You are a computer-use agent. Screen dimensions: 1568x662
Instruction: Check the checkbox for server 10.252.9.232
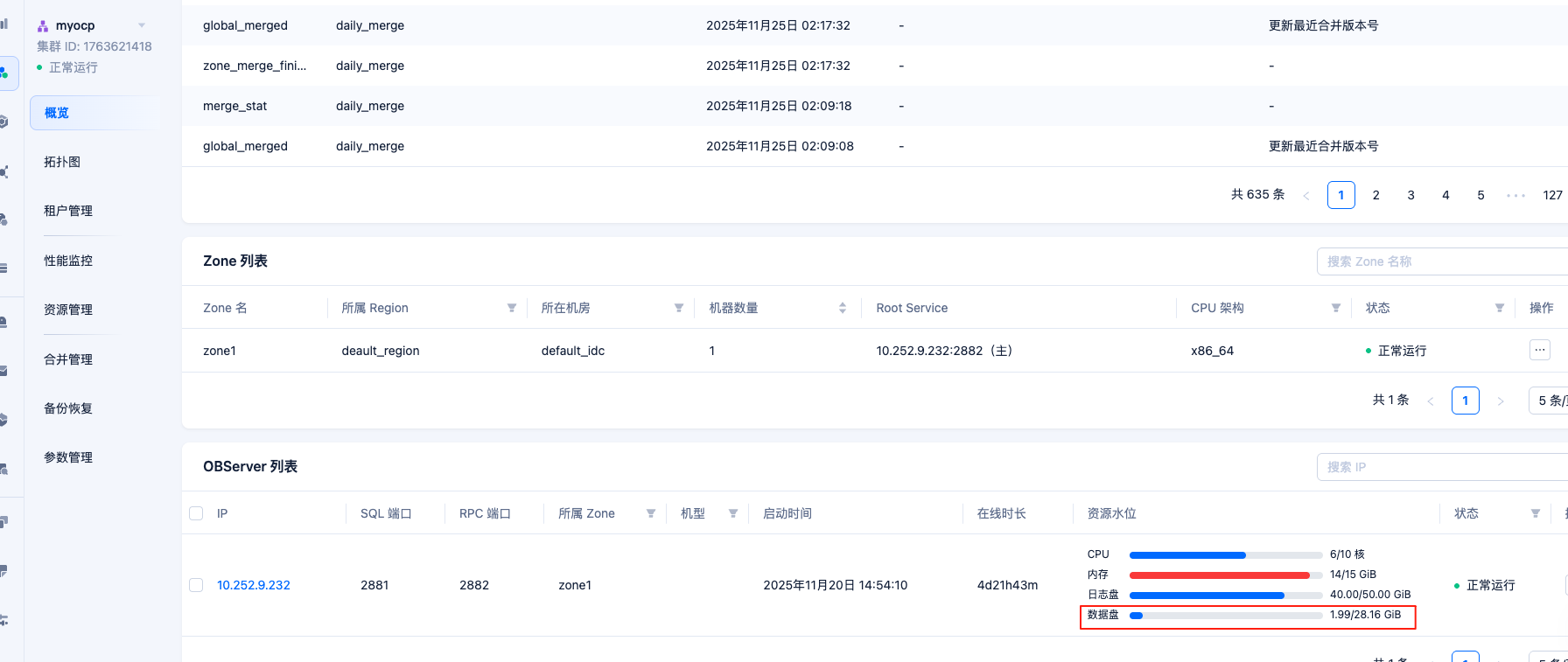pyautogui.click(x=196, y=585)
